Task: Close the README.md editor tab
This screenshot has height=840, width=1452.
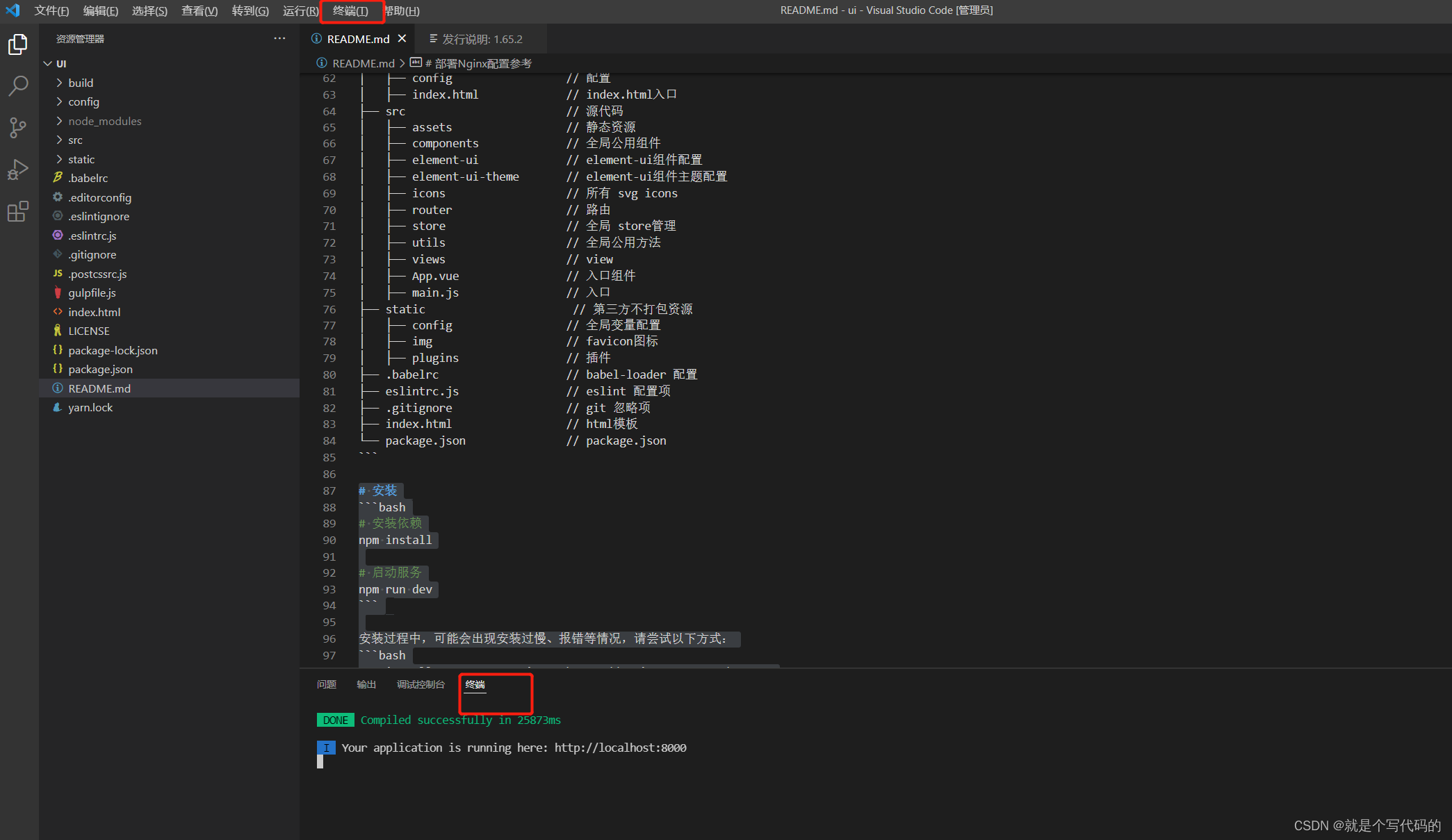Action: click(x=402, y=39)
